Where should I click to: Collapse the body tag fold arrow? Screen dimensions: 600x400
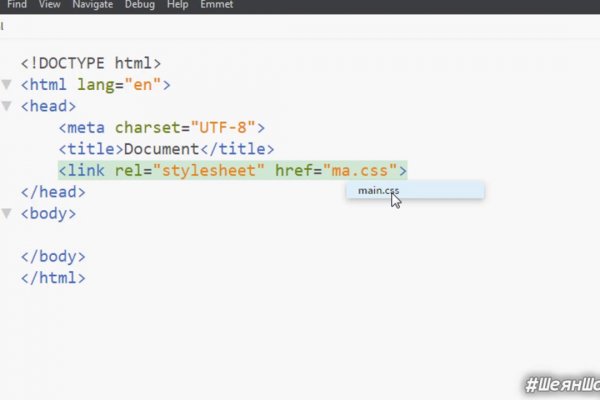(x=7, y=213)
